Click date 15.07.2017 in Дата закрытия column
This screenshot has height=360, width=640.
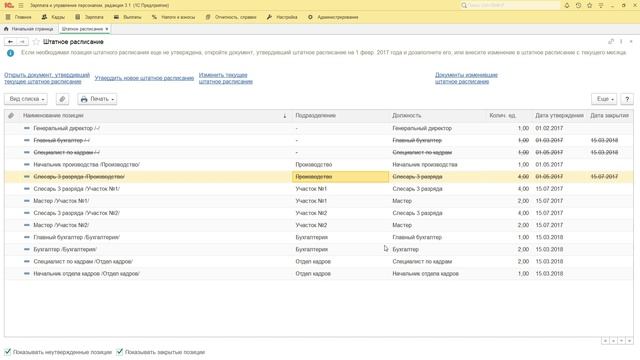(x=604, y=177)
